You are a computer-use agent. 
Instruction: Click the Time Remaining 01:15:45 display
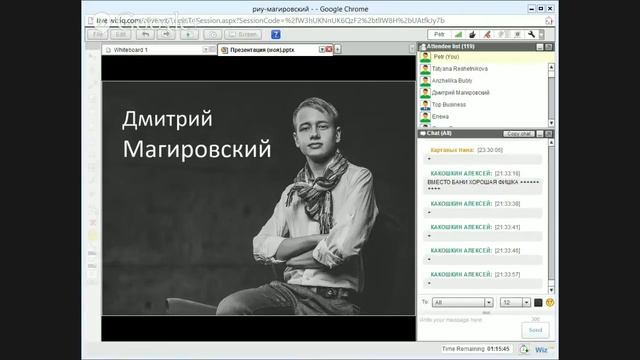pyautogui.click(x=476, y=349)
